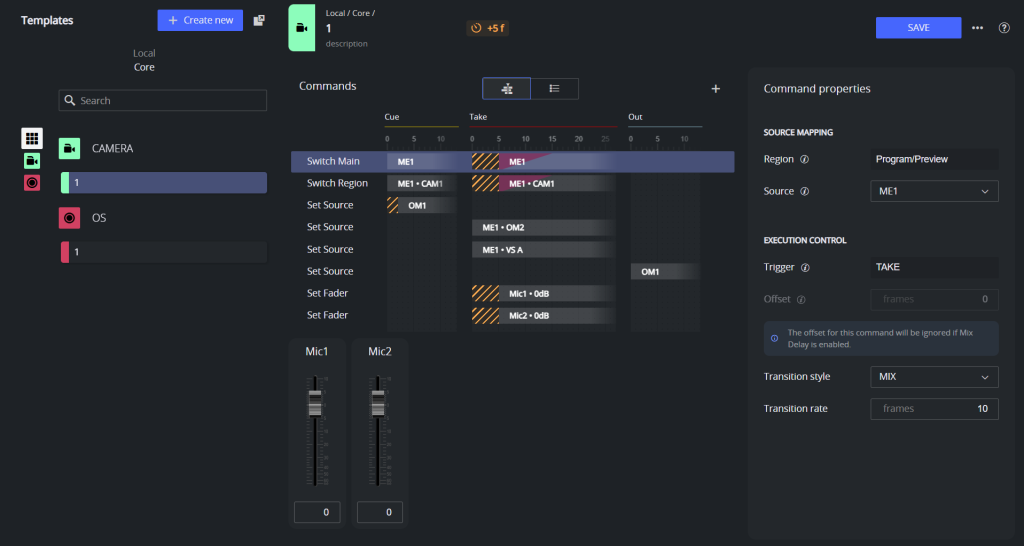Select the red OS record filter icon

click(32, 183)
